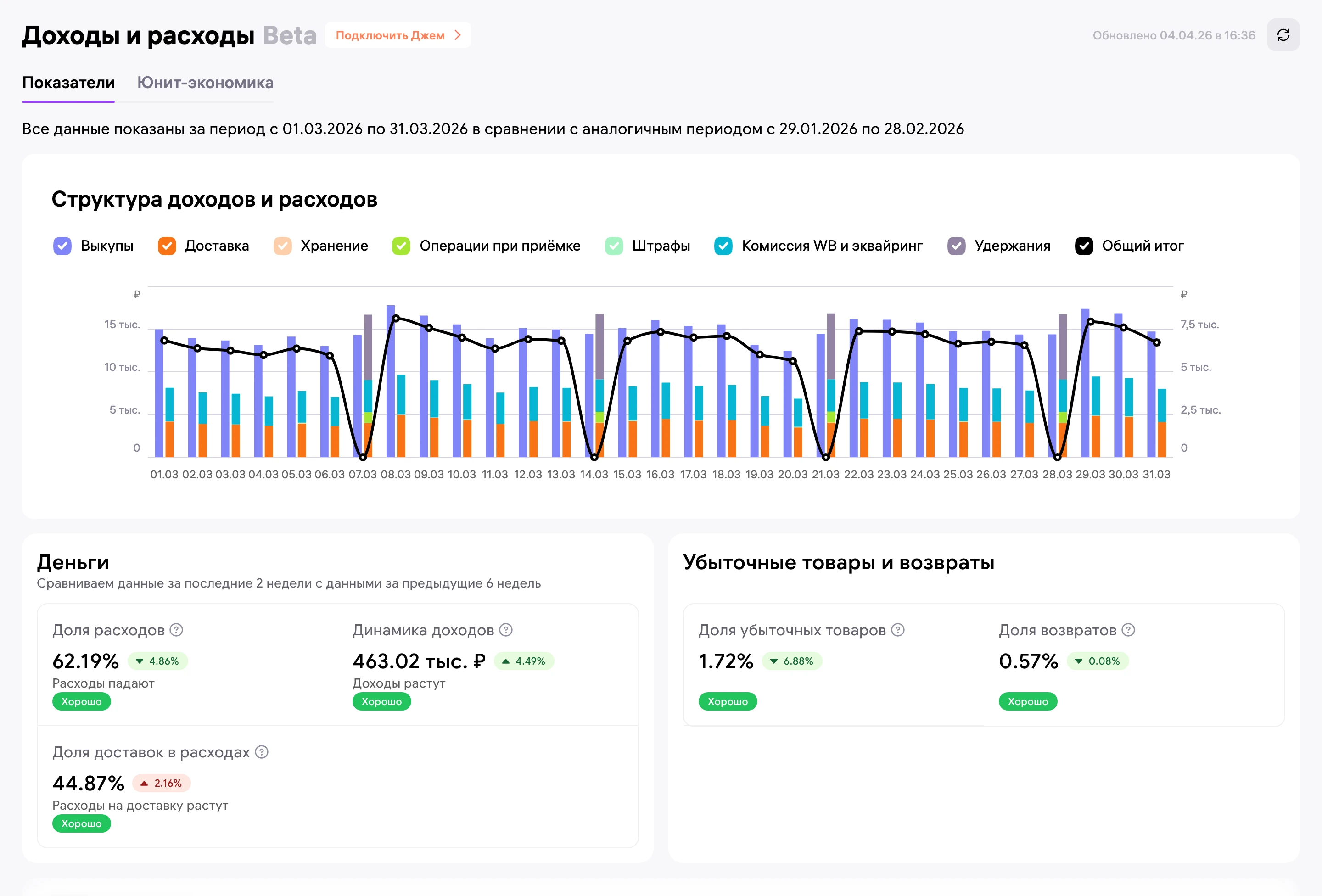Click the total-line point at 28.03

1057,457
